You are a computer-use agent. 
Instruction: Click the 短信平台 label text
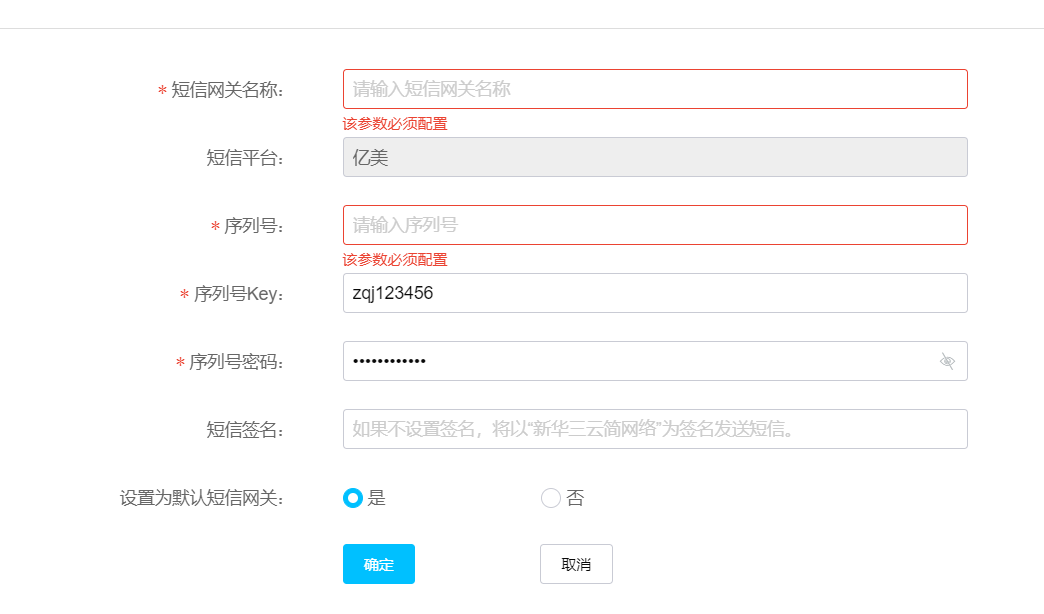coord(245,158)
